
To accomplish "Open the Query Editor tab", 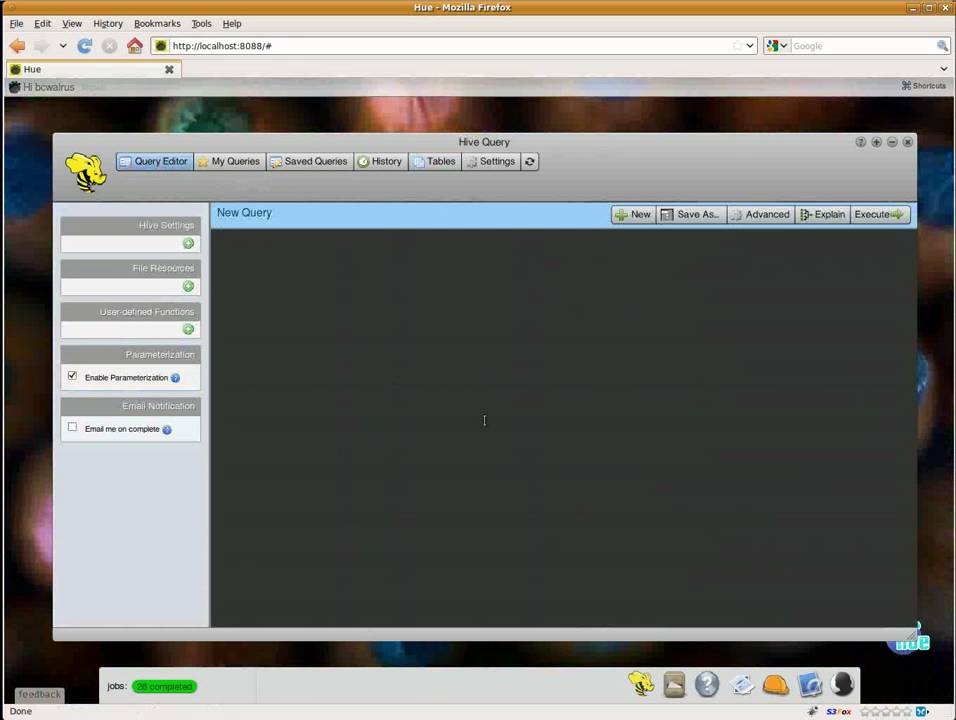I will (154, 162).
